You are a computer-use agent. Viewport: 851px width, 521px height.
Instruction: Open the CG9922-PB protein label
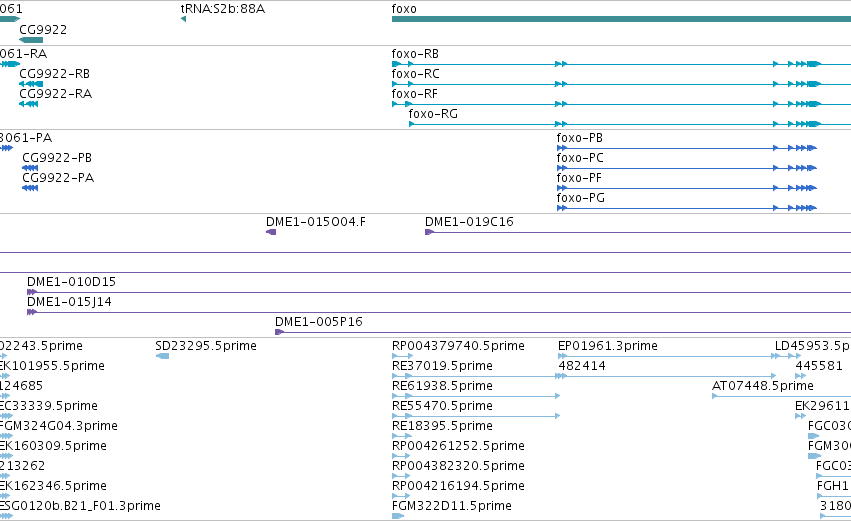(x=57, y=158)
